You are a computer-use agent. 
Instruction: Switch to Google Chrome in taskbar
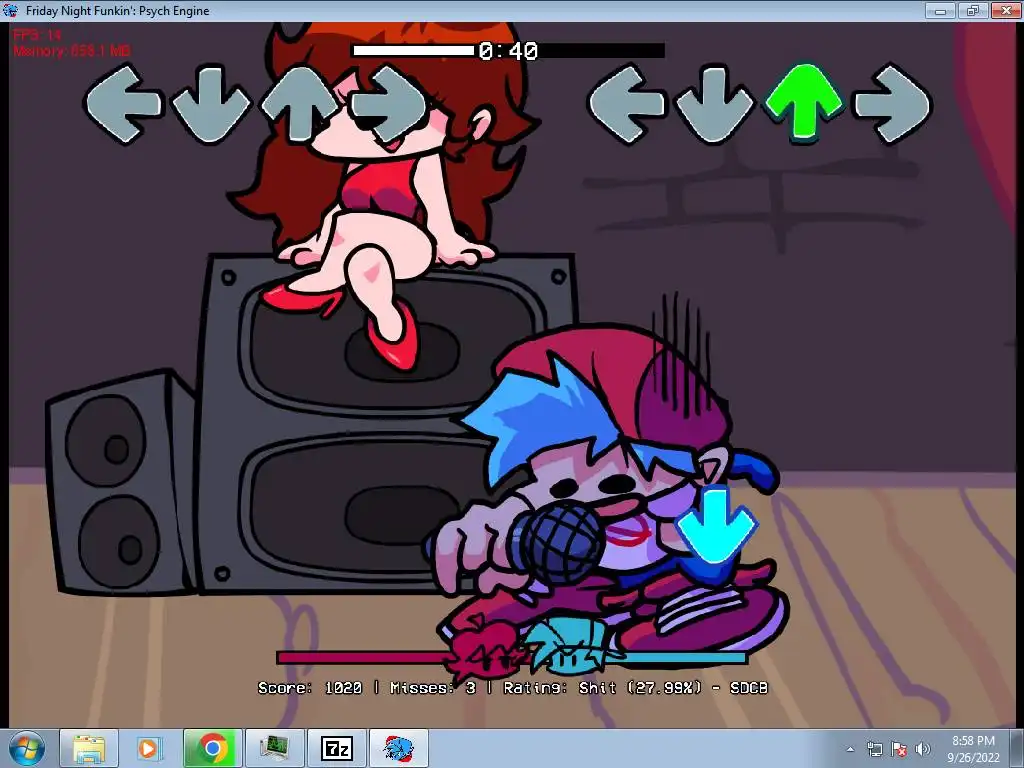tap(213, 748)
